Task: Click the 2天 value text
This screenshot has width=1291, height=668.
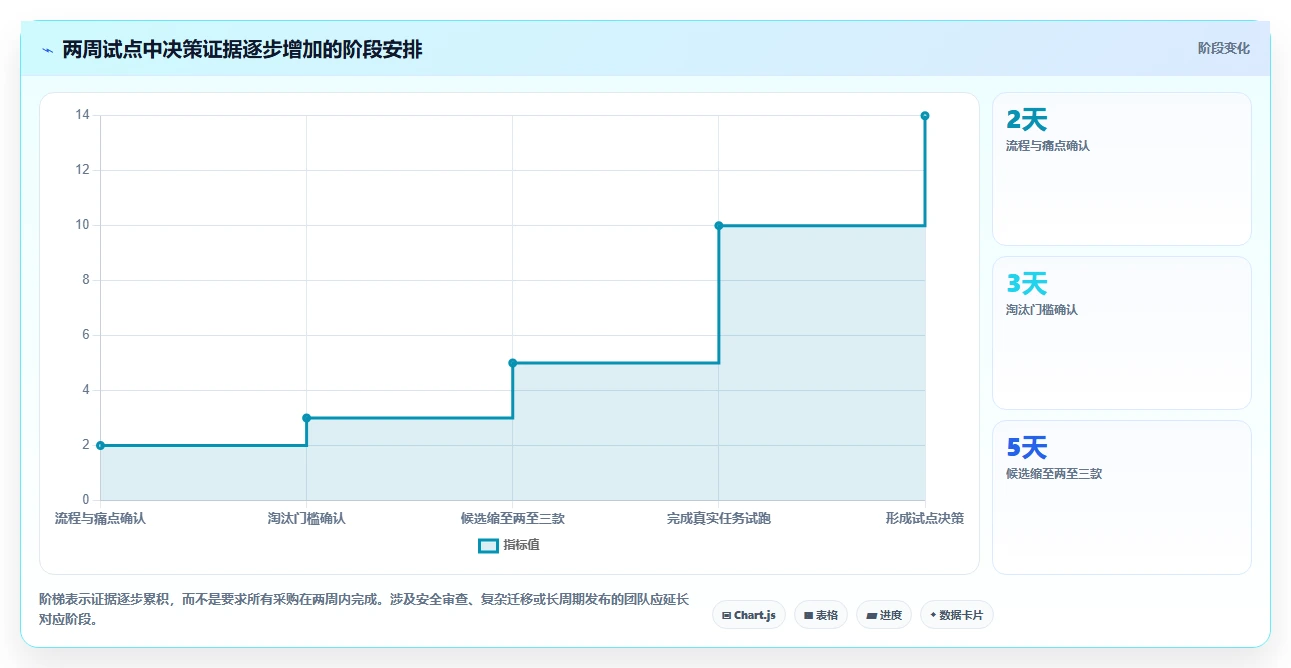Action: pos(1027,120)
